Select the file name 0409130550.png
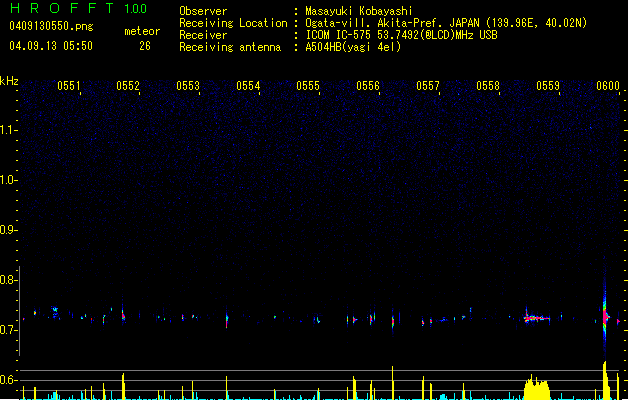This screenshot has width=629, height=400. coord(51,26)
